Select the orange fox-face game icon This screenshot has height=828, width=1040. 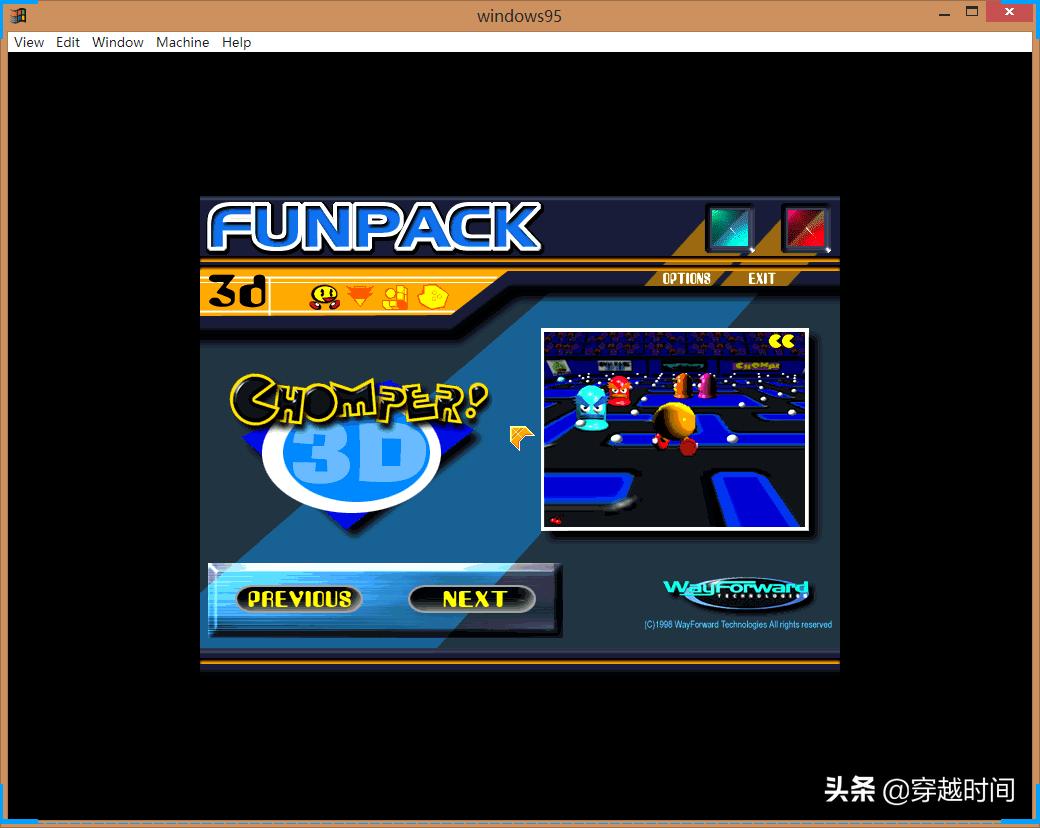click(360, 295)
